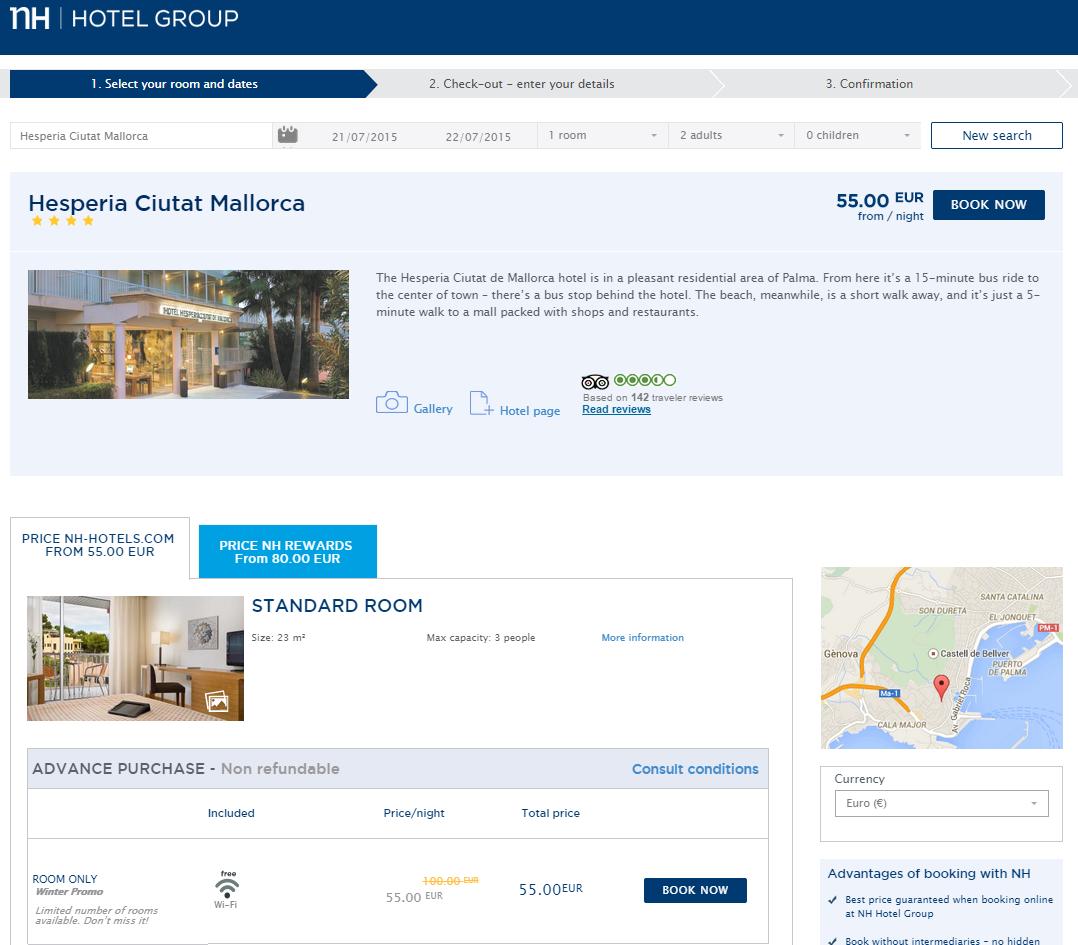Click the TripAdvisor green rating circles
This screenshot has height=945, width=1078.
point(645,380)
